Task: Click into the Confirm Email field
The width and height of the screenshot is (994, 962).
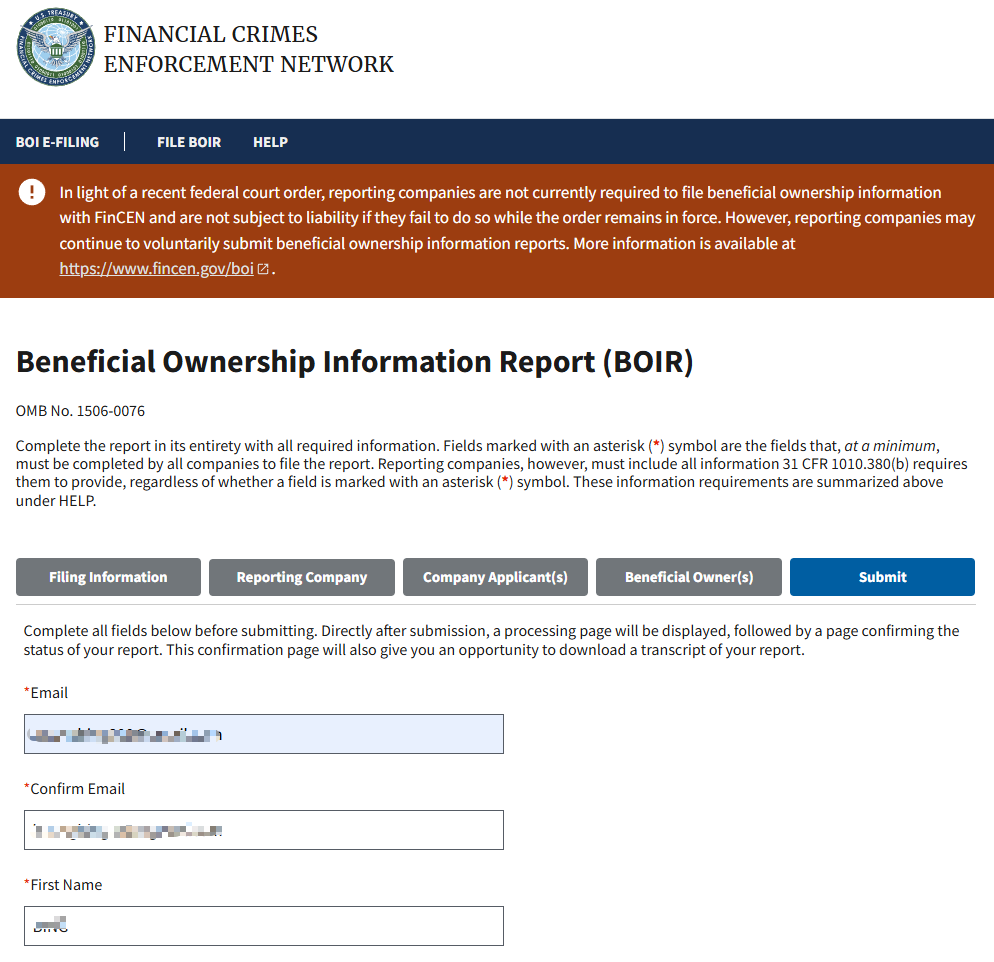Action: tap(263, 830)
